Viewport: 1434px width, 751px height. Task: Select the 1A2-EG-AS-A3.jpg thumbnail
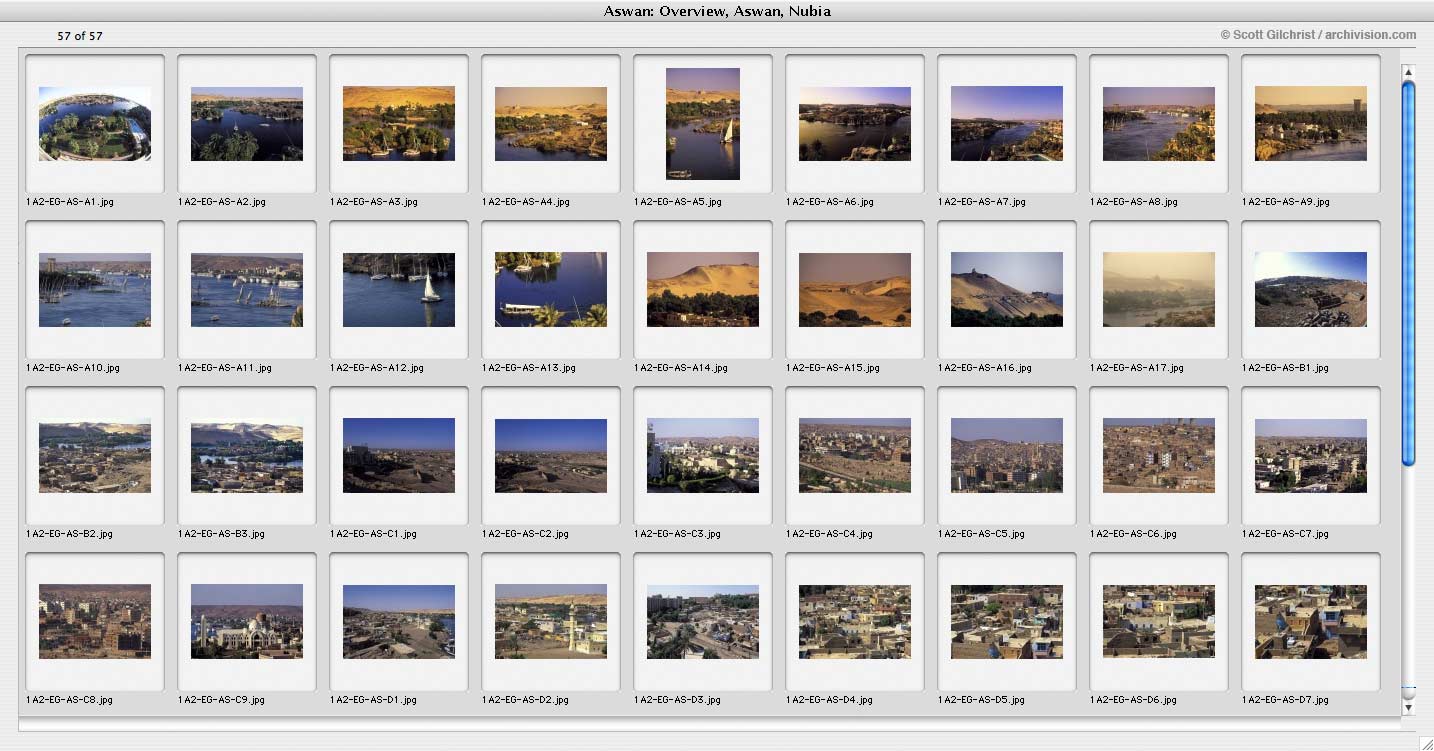[x=399, y=124]
